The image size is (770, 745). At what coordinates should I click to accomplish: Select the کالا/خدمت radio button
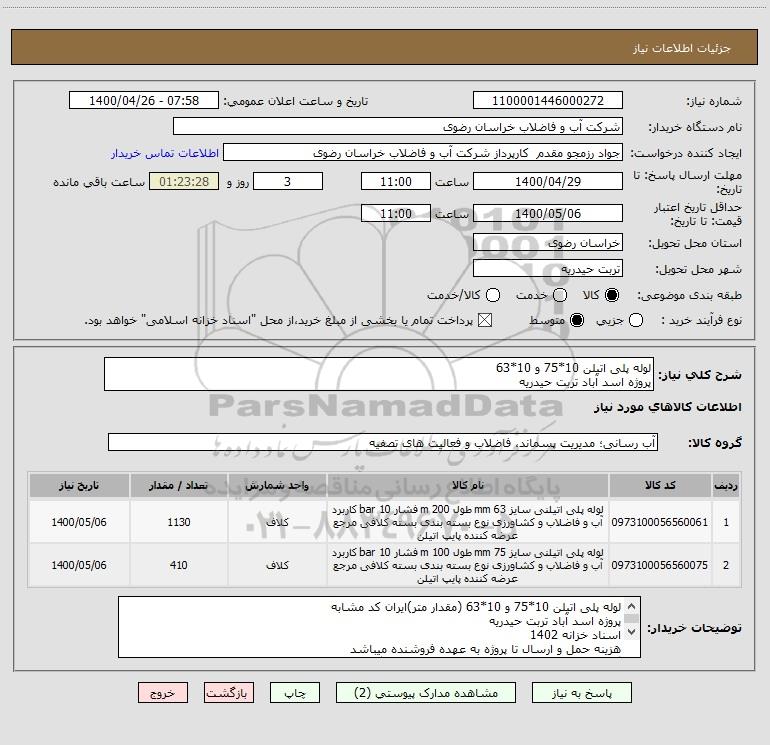pyautogui.click(x=493, y=295)
